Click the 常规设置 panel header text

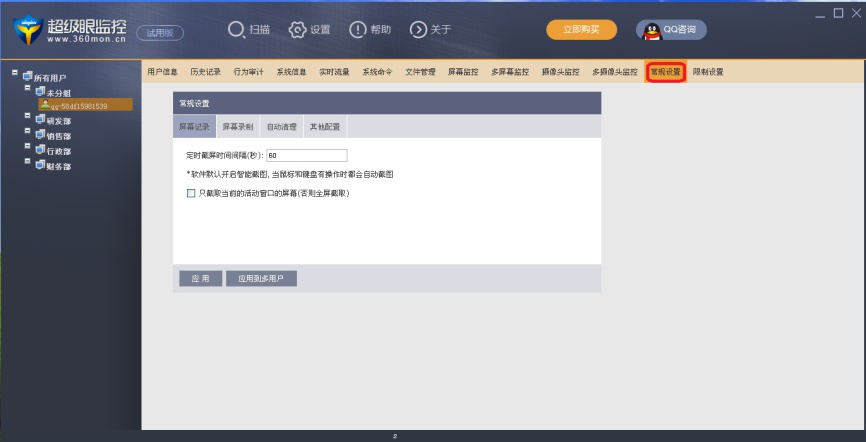[194, 103]
